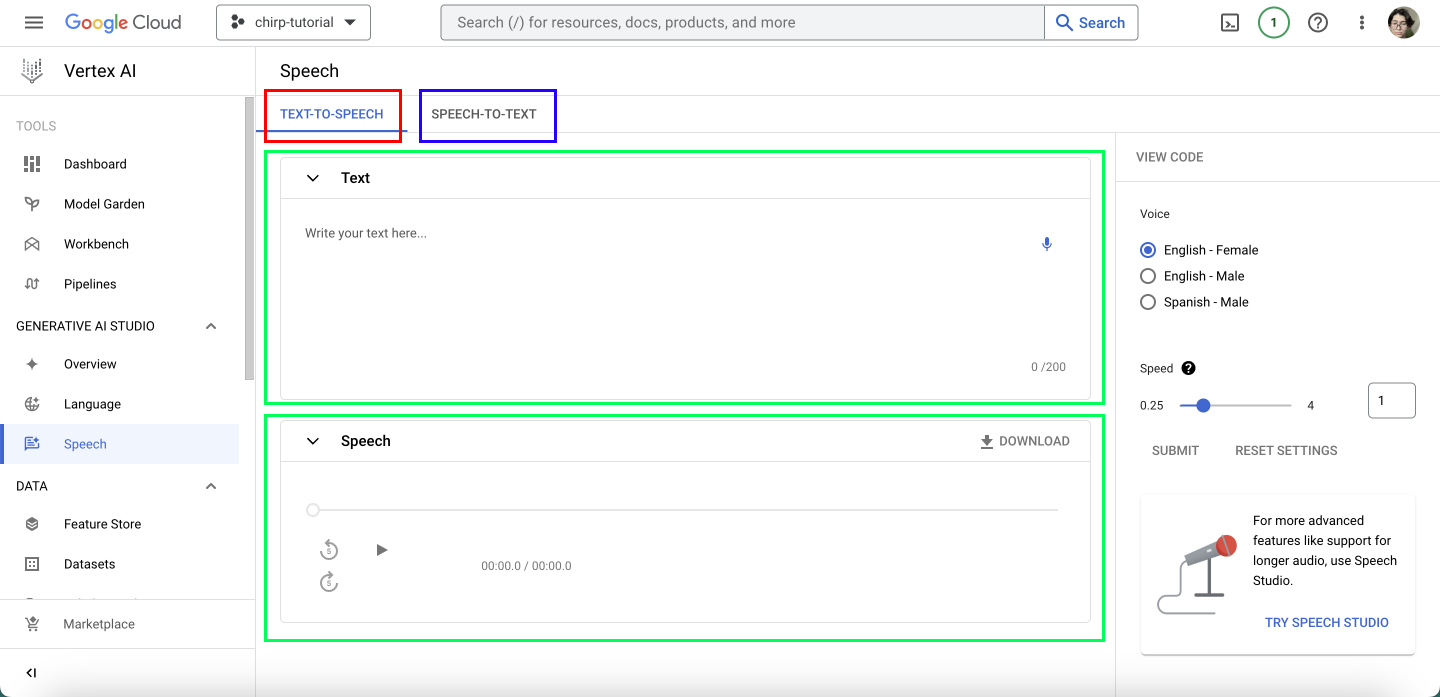Skip audio forward five seconds

click(329, 581)
